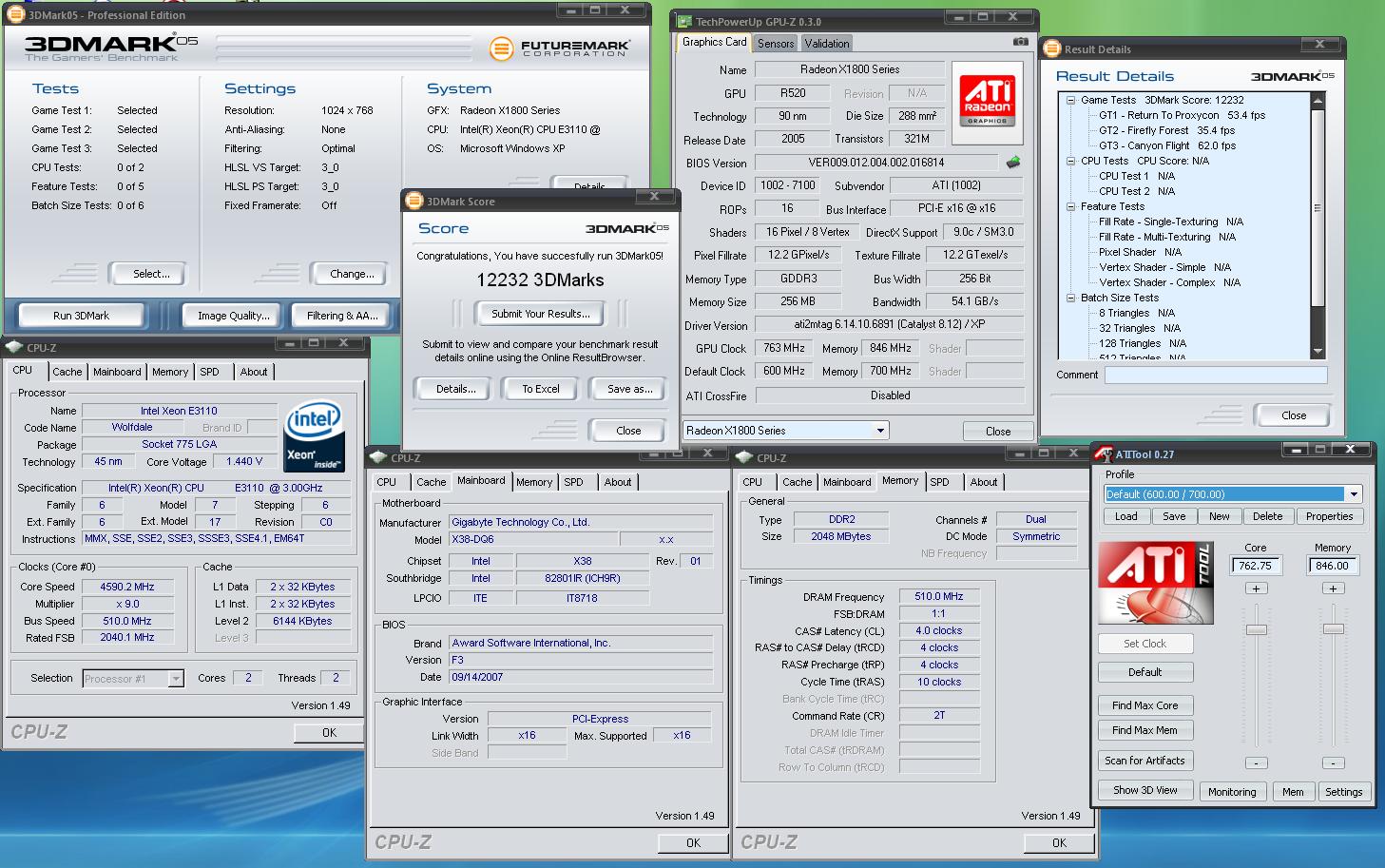Open the Radeon X1800 Series card dropdown
The image size is (1385, 868).
880,431
